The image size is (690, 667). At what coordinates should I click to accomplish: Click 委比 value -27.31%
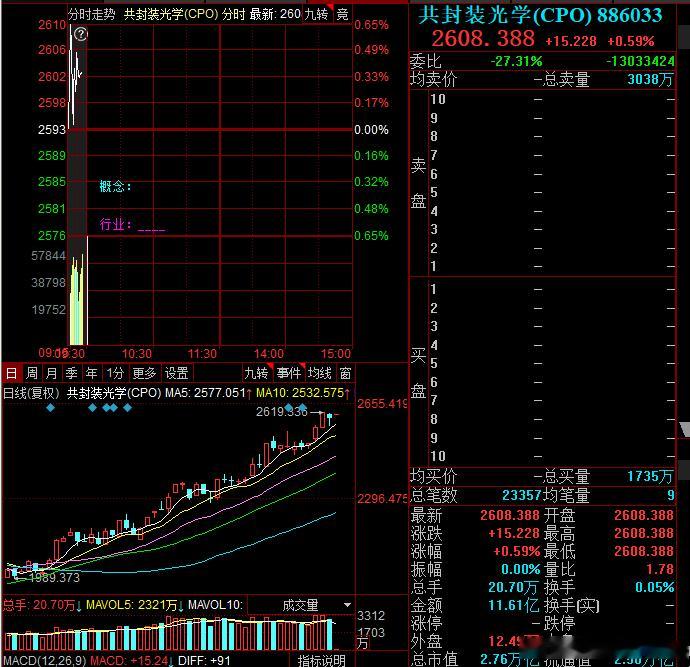(517, 61)
